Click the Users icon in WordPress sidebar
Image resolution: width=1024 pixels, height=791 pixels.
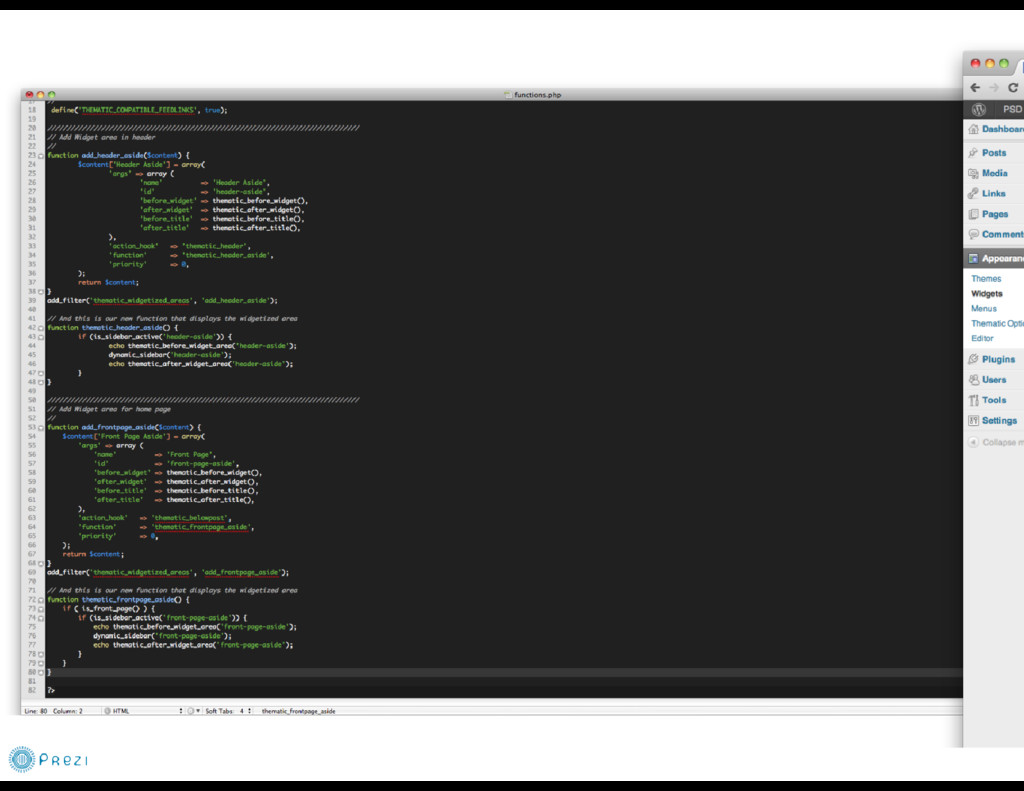(973, 379)
